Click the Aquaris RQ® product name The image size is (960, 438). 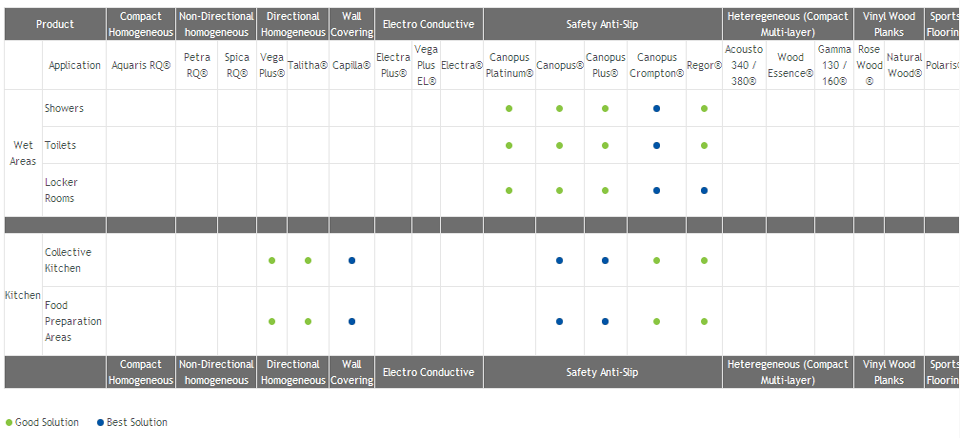point(141,66)
